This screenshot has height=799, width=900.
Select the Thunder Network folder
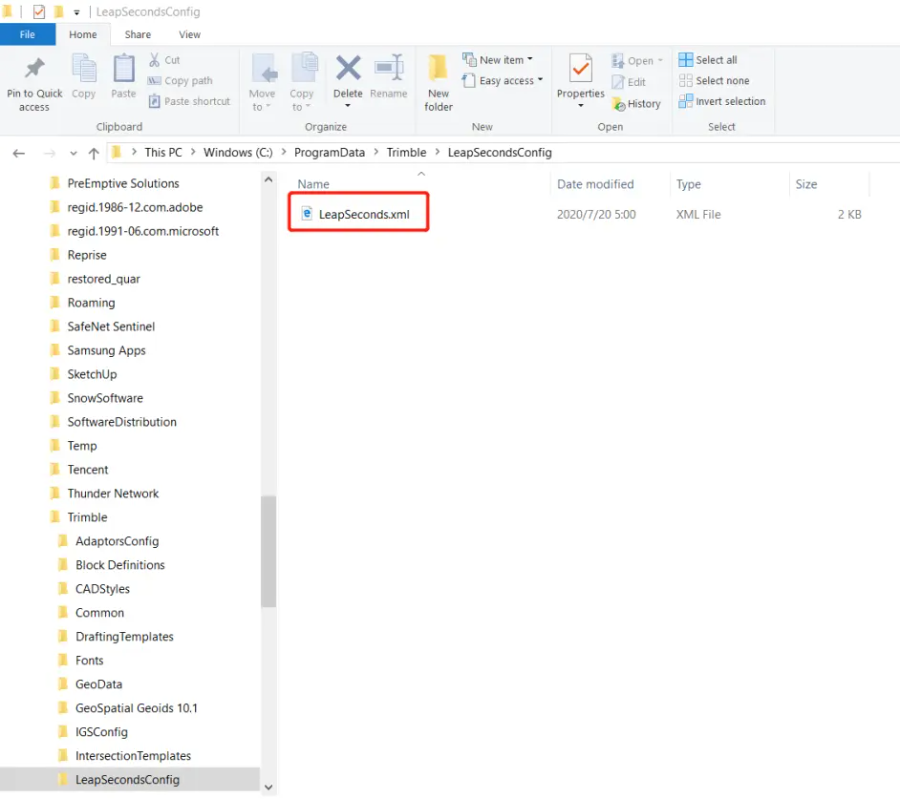pos(113,494)
